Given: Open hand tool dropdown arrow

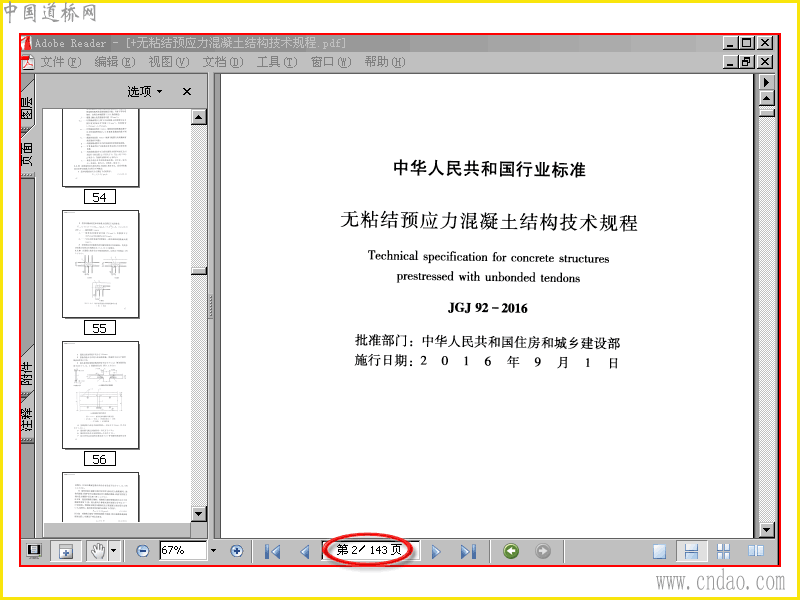Looking at the screenshot, I should click(x=114, y=551).
